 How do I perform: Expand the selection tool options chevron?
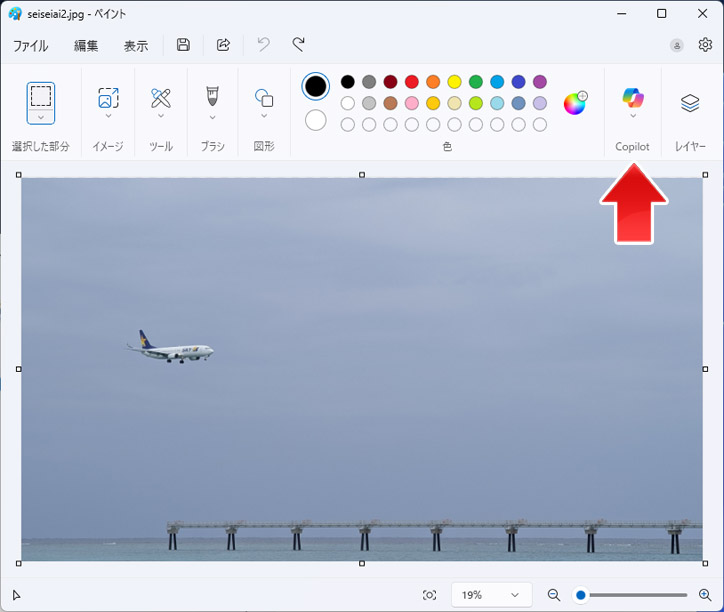[x=41, y=117]
